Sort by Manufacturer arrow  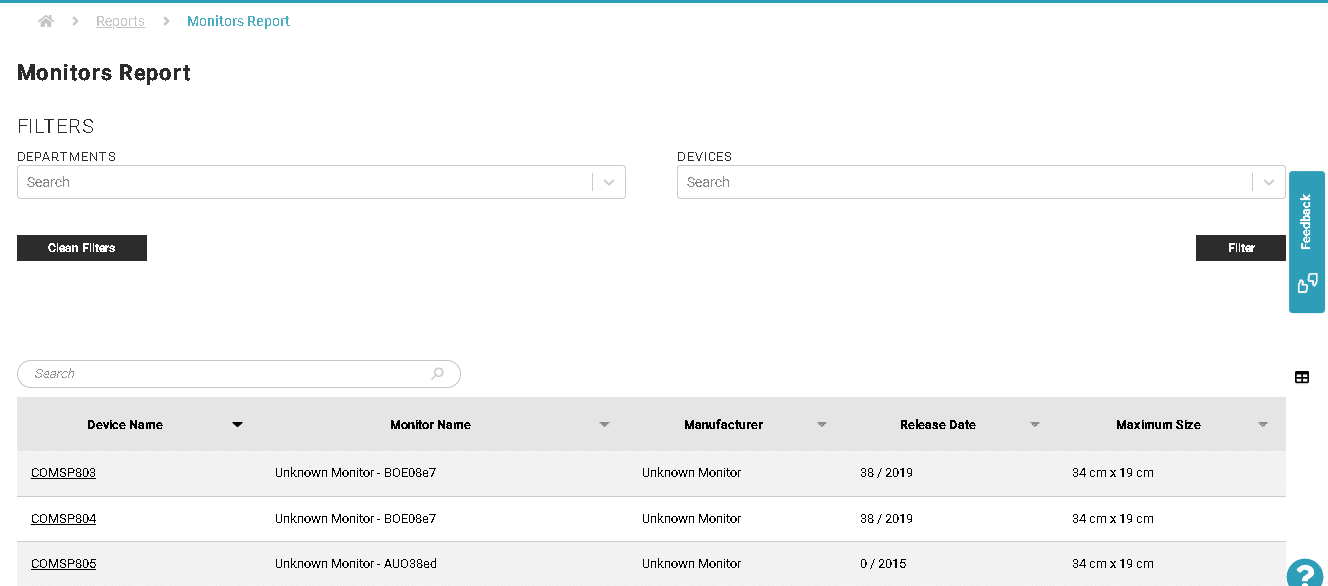tap(821, 425)
